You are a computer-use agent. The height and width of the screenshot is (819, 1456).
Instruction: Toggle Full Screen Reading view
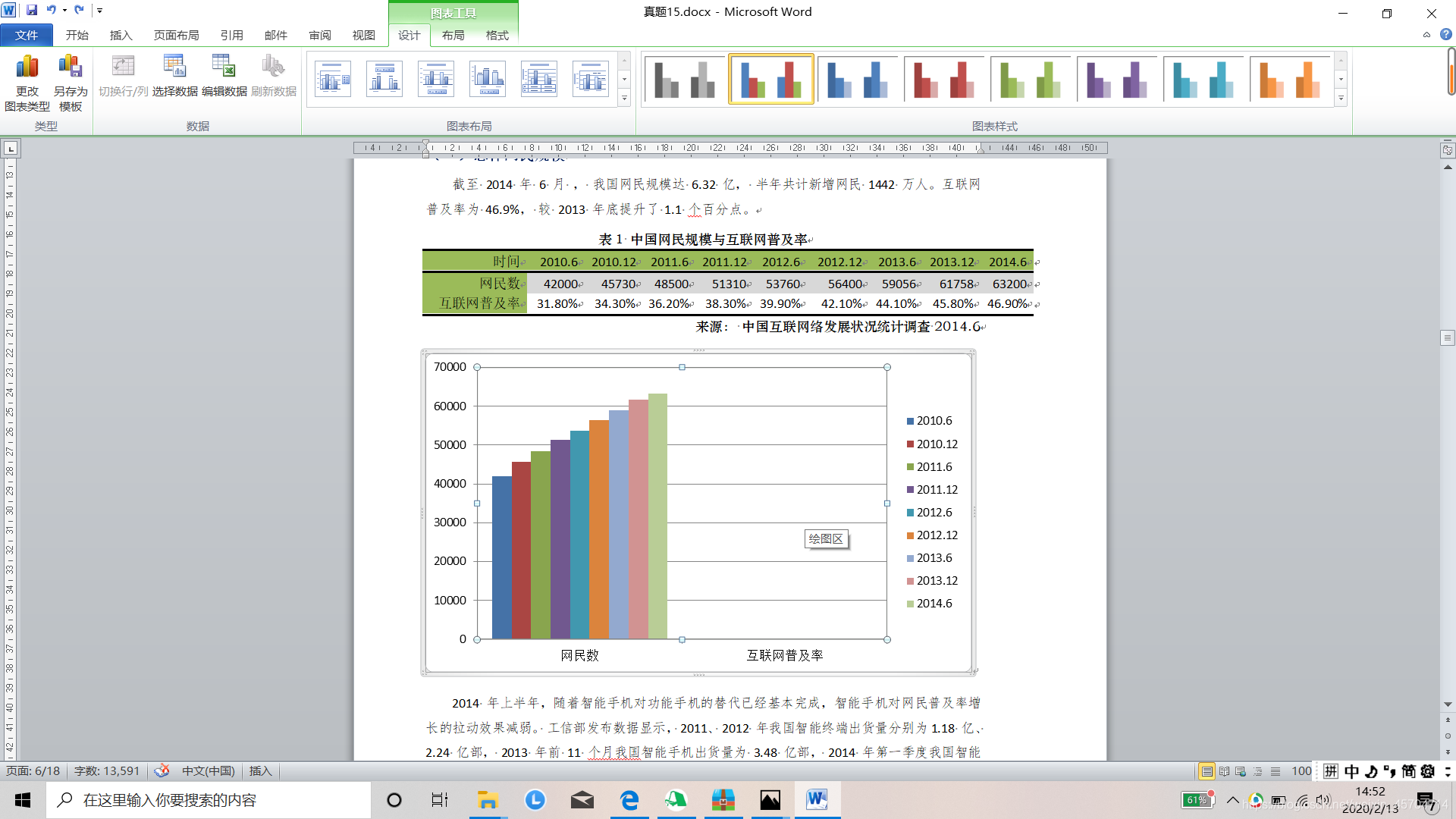coord(1224,771)
